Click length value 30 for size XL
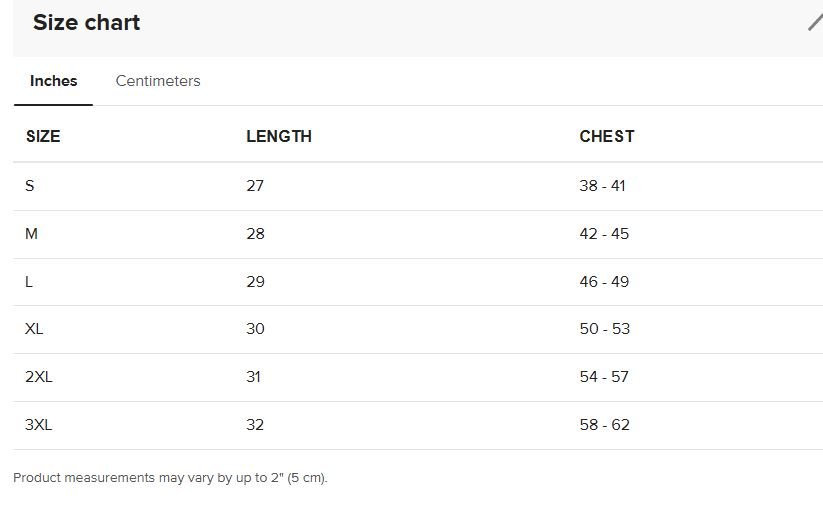The height and width of the screenshot is (507, 823). (255, 329)
